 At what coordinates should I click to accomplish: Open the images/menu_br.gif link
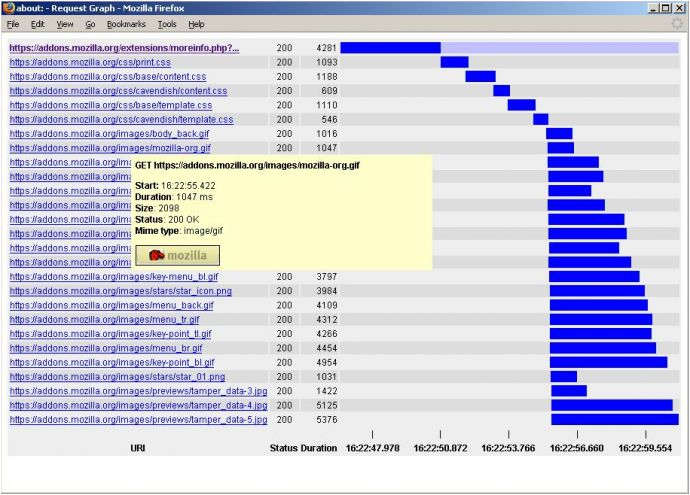click(106, 348)
